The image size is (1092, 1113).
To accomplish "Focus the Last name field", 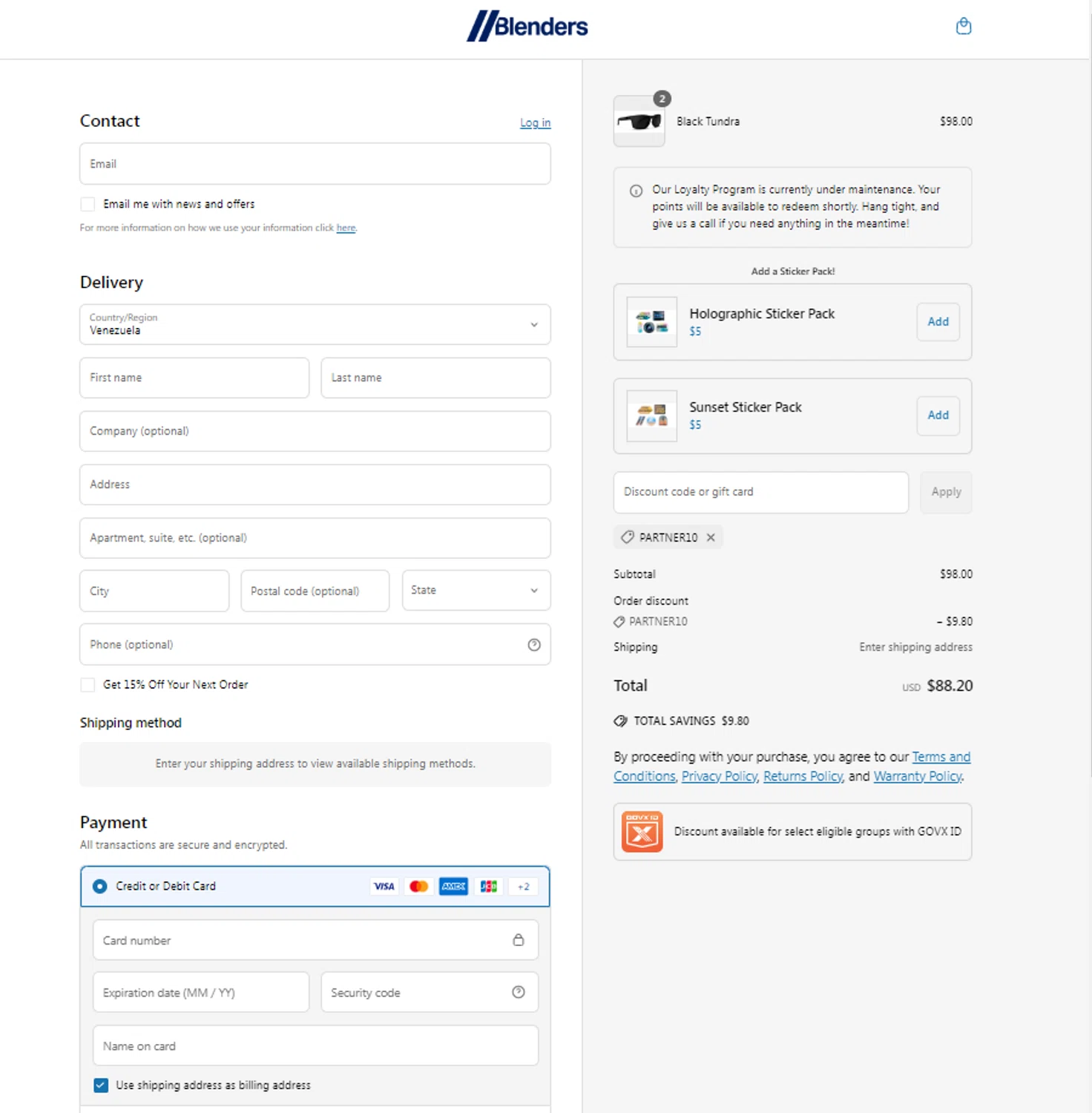I will pos(436,378).
